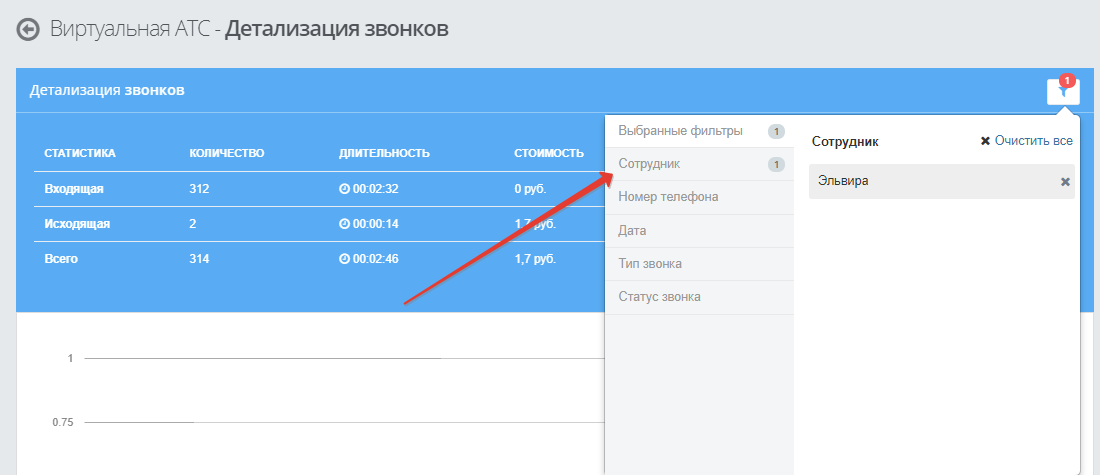Screen dimensions: 1100x475
Task: Click the incoming count 312
Action: pyautogui.click(x=199, y=189)
